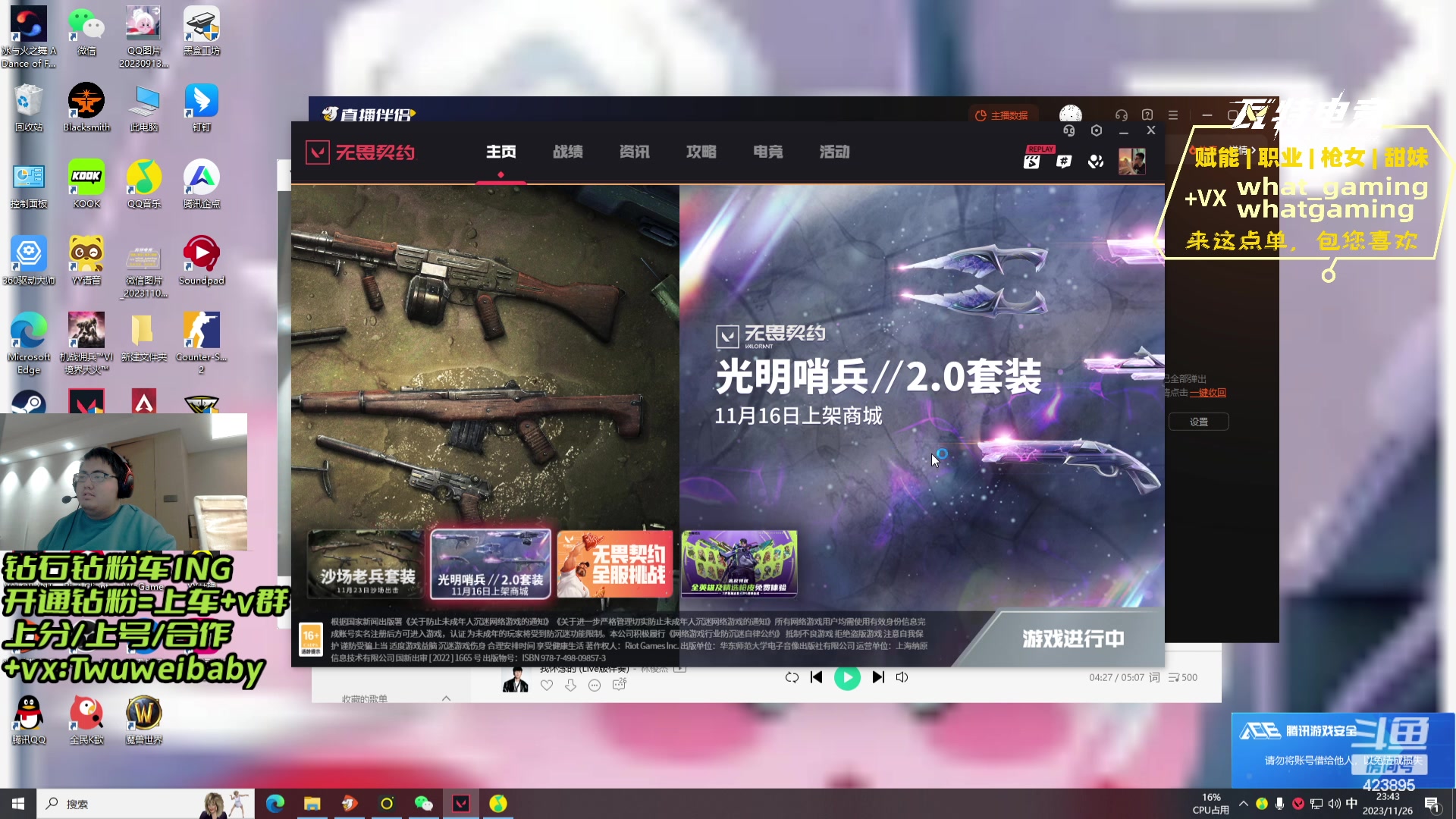Play the song in QQ音乐 player

click(847, 677)
